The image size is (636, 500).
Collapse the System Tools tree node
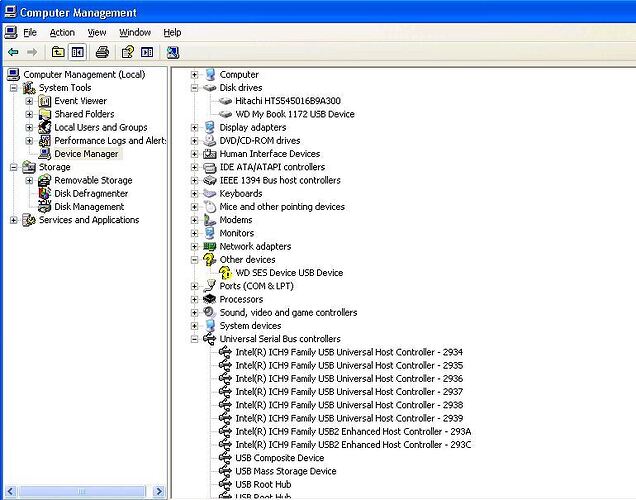click(14, 88)
